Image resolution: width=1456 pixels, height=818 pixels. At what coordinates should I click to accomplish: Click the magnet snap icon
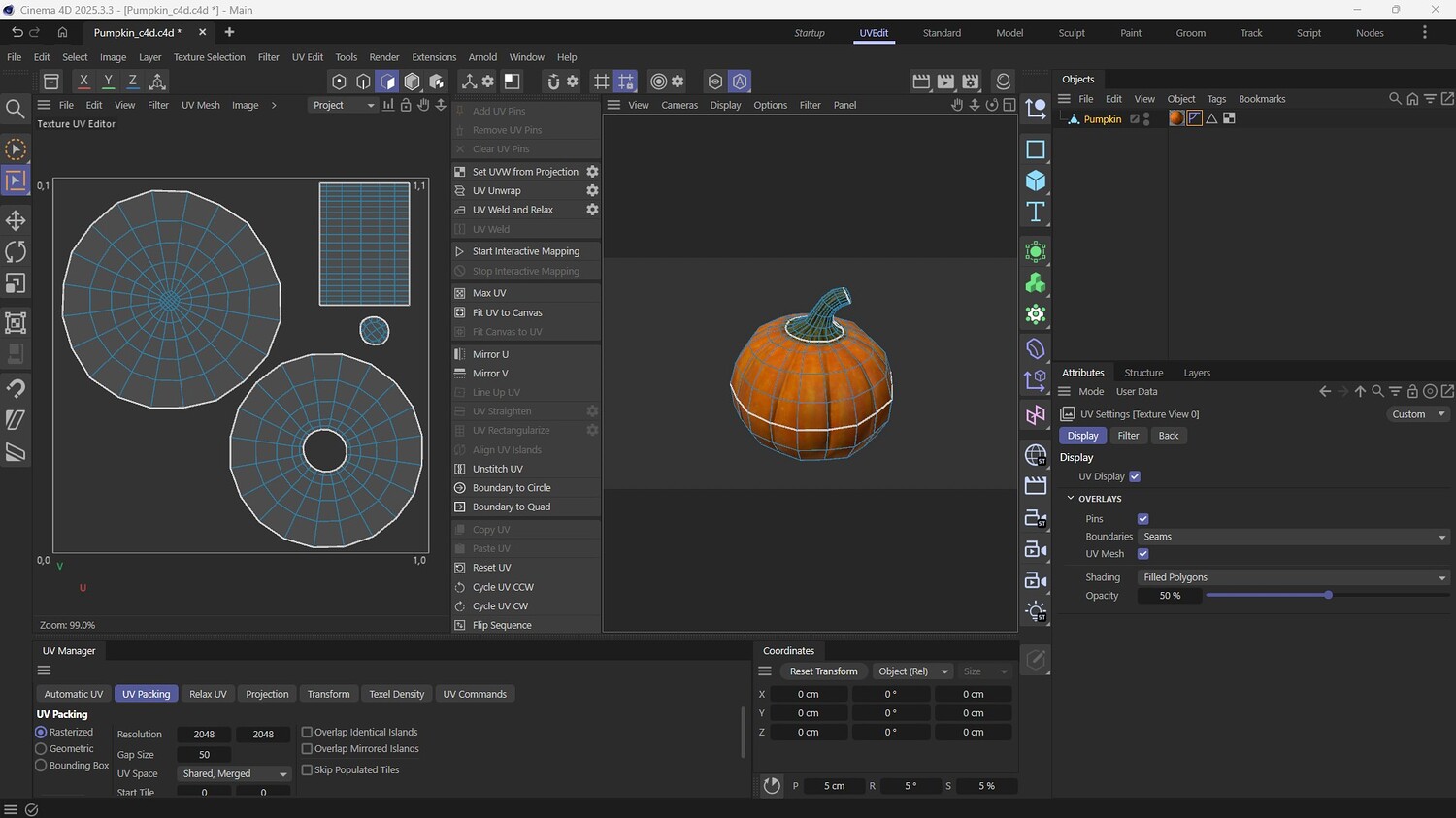553,82
